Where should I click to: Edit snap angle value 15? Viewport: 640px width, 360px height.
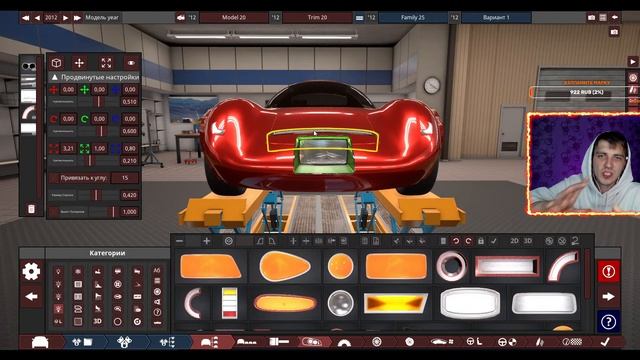[x=124, y=178]
